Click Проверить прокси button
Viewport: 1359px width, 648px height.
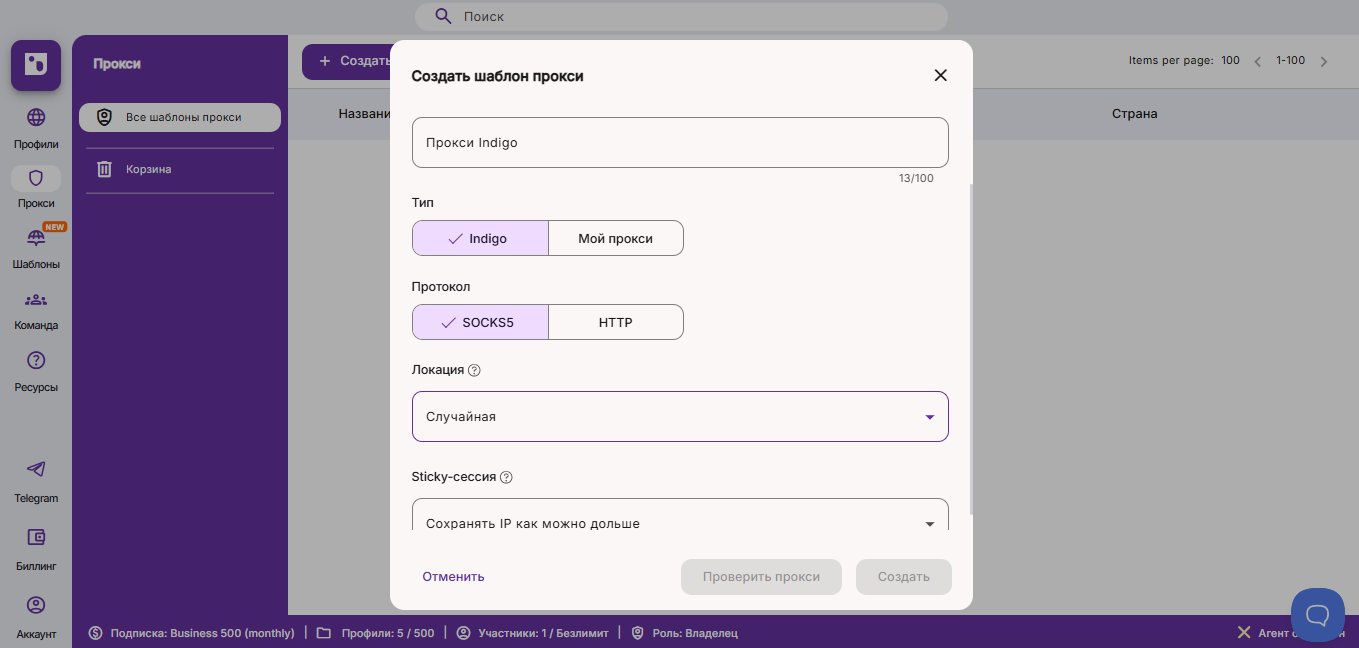pyautogui.click(x=761, y=577)
